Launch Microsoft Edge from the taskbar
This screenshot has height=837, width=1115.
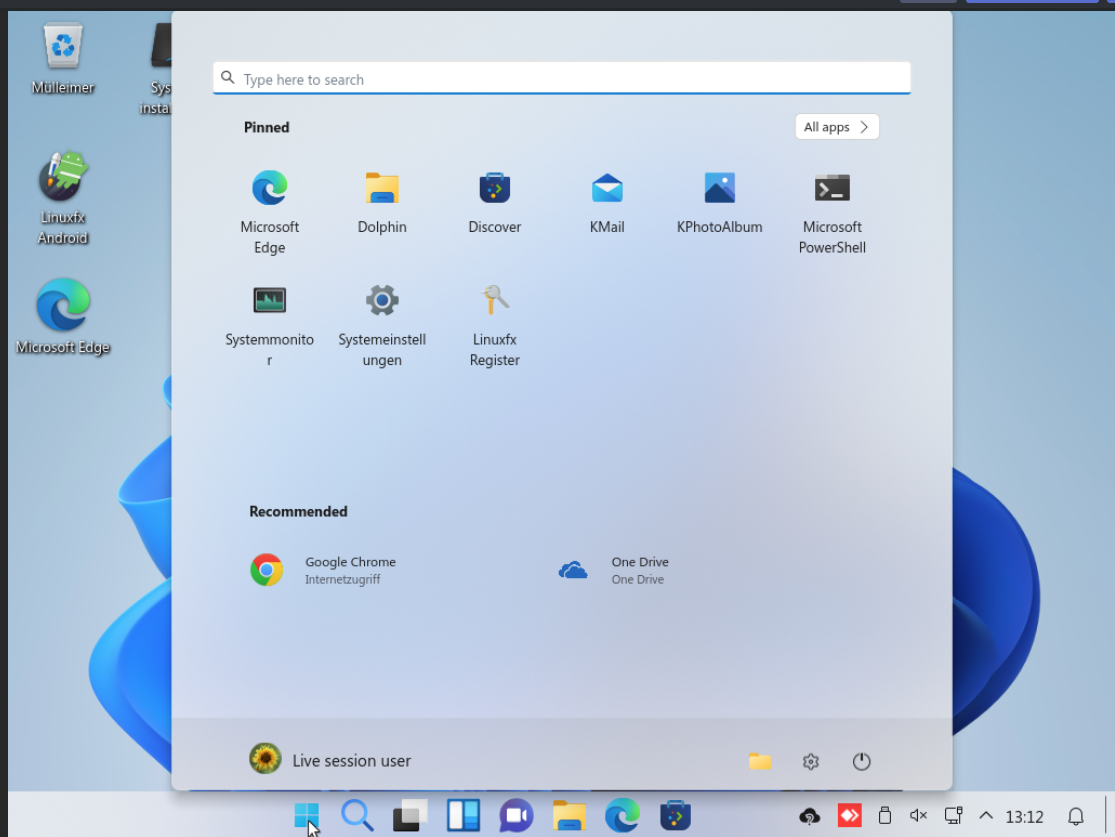pyautogui.click(x=622, y=816)
